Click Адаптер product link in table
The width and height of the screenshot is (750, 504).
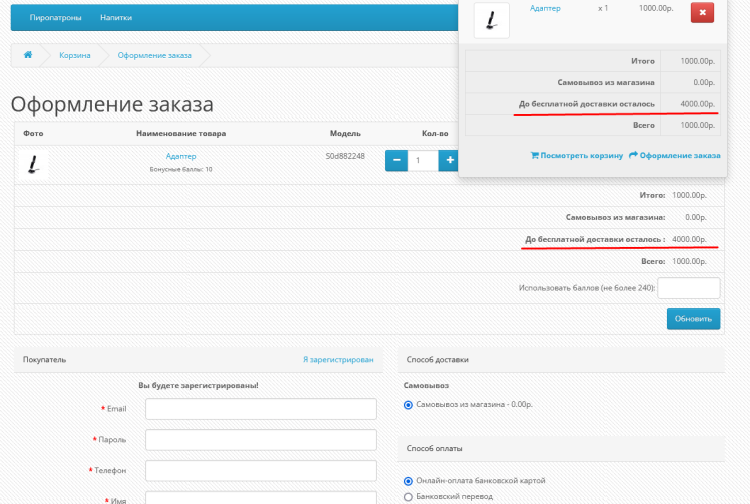point(181,156)
